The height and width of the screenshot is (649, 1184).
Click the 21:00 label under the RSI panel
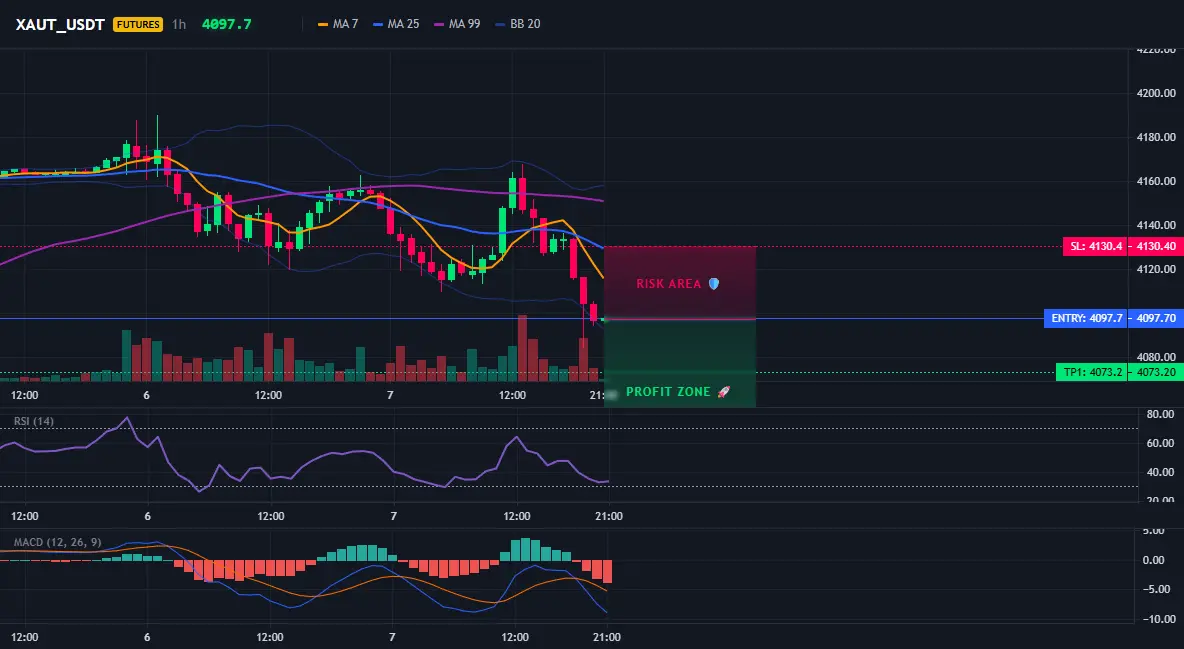(609, 516)
